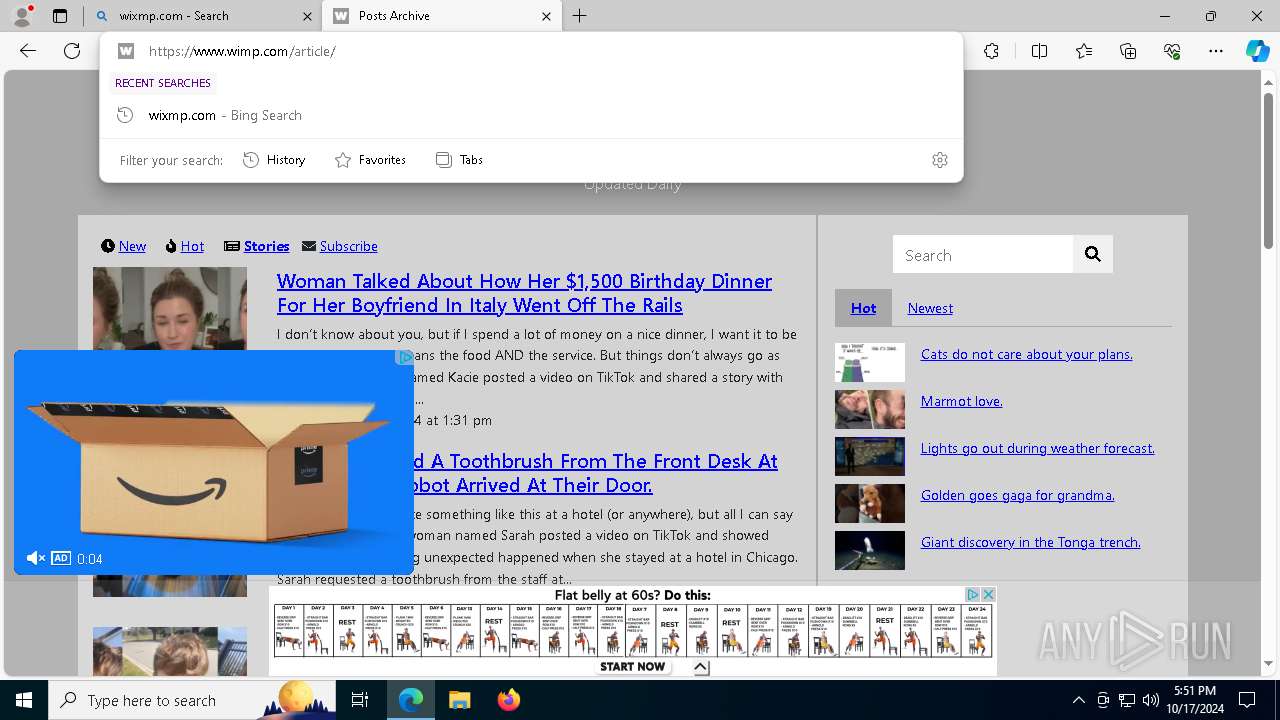Show hidden system tray icons
Screen dimensions: 1280x720
coord(1078,700)
